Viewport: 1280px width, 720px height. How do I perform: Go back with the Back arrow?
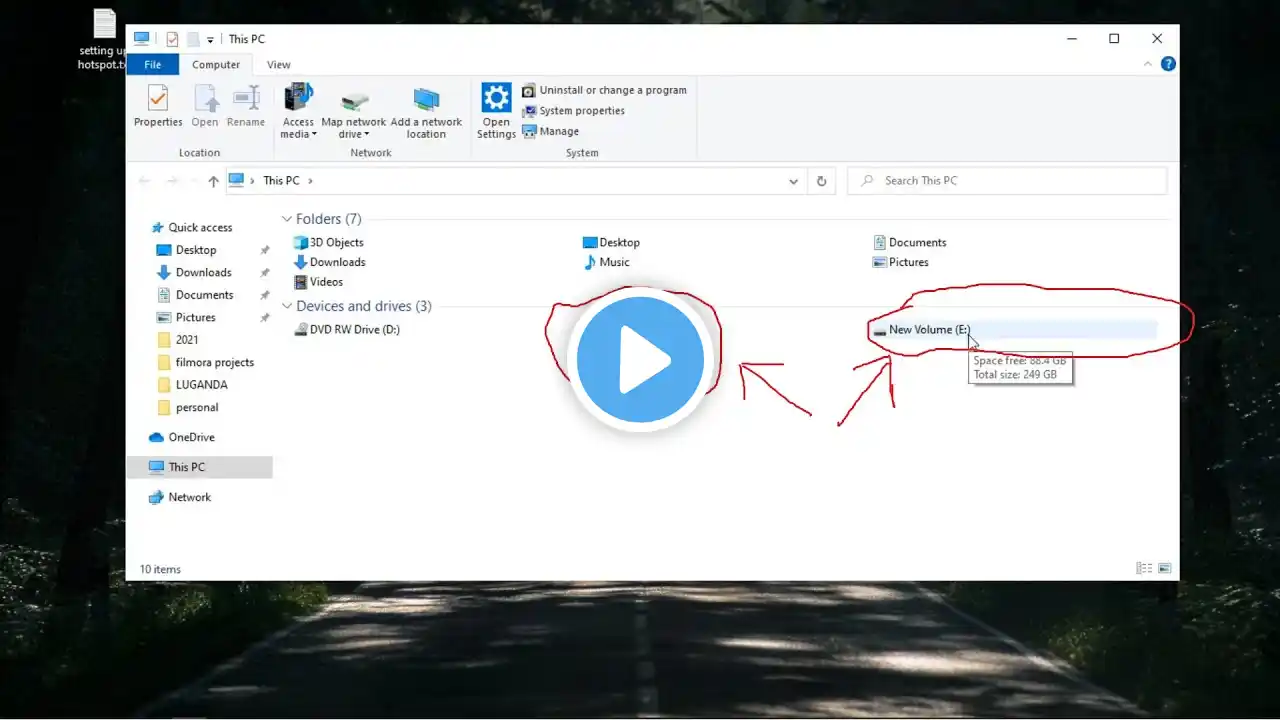tap(144, 181)
